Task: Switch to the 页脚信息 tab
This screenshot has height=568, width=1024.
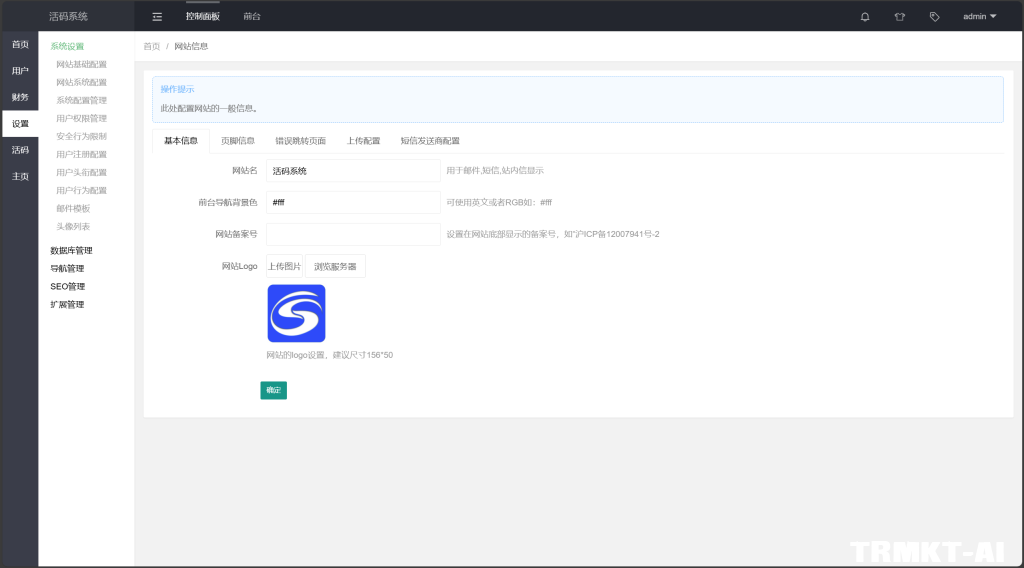Action: (237, 141)
